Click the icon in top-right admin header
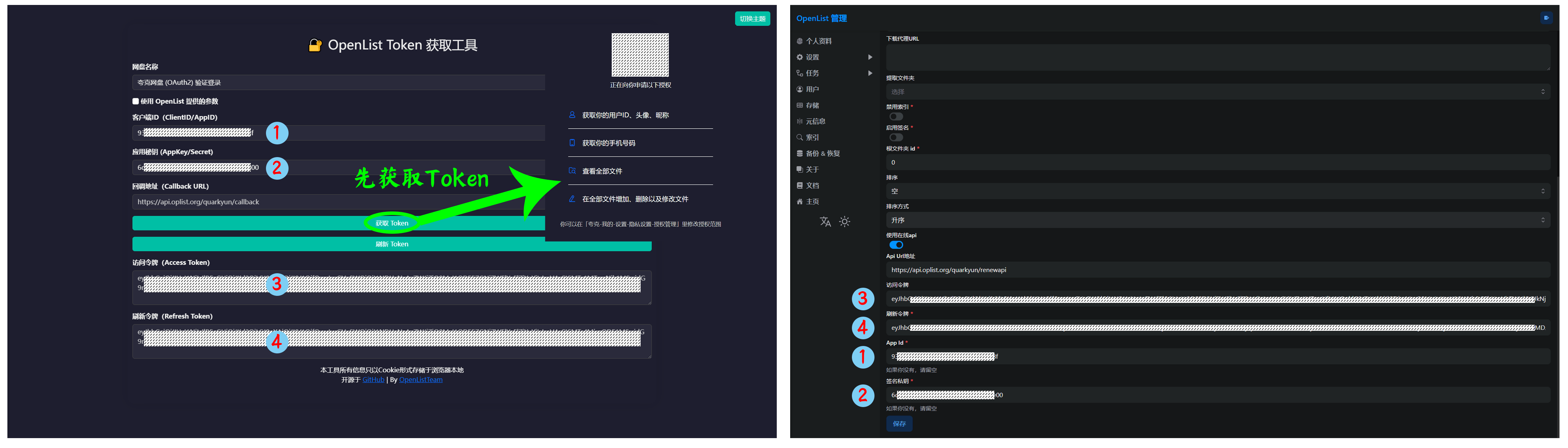The height and width of the screenshot is (448, 1568). pyautogui.click(x=1547, y=18)
